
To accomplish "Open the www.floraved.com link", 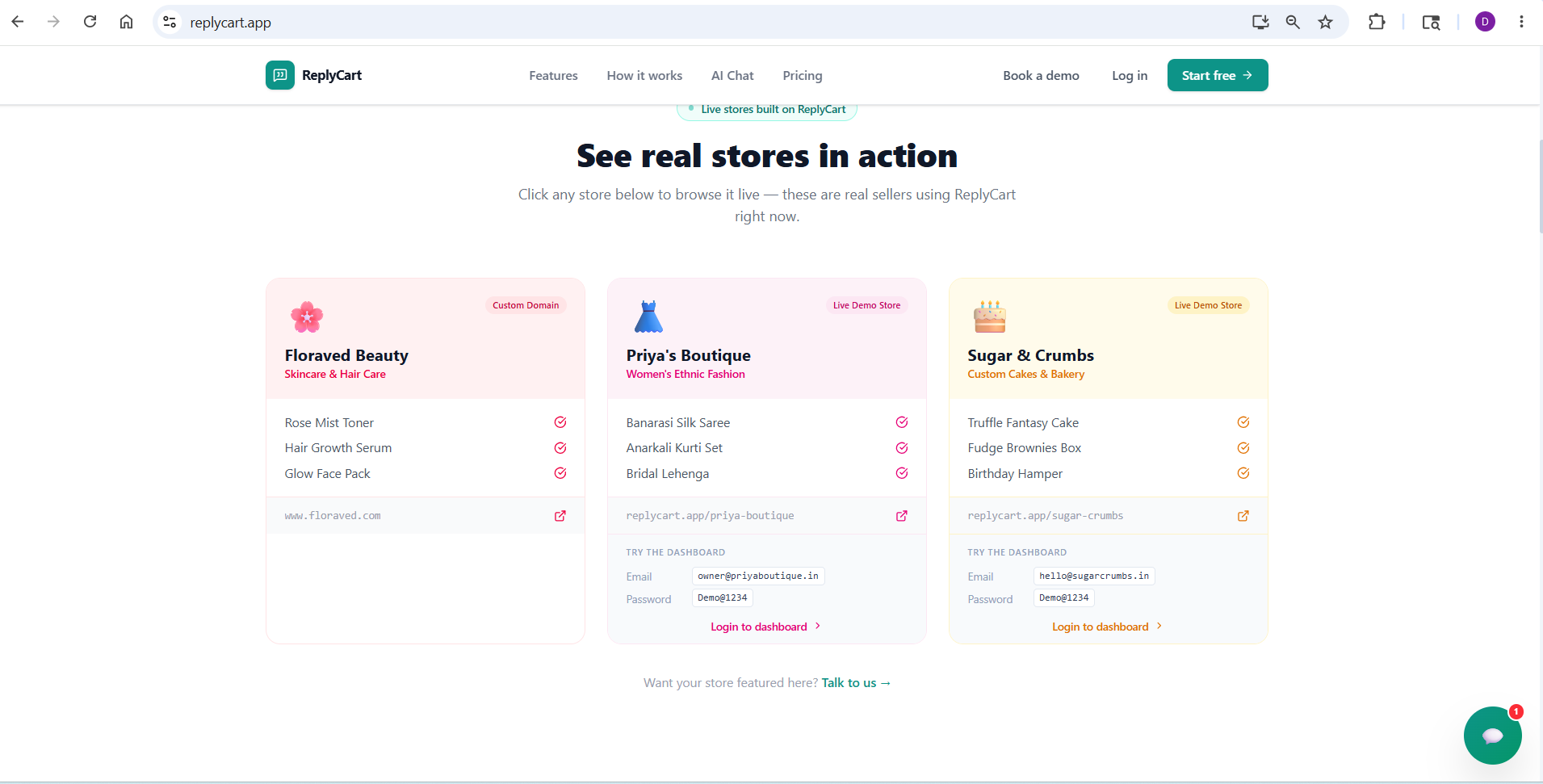I will click(333, 516).
